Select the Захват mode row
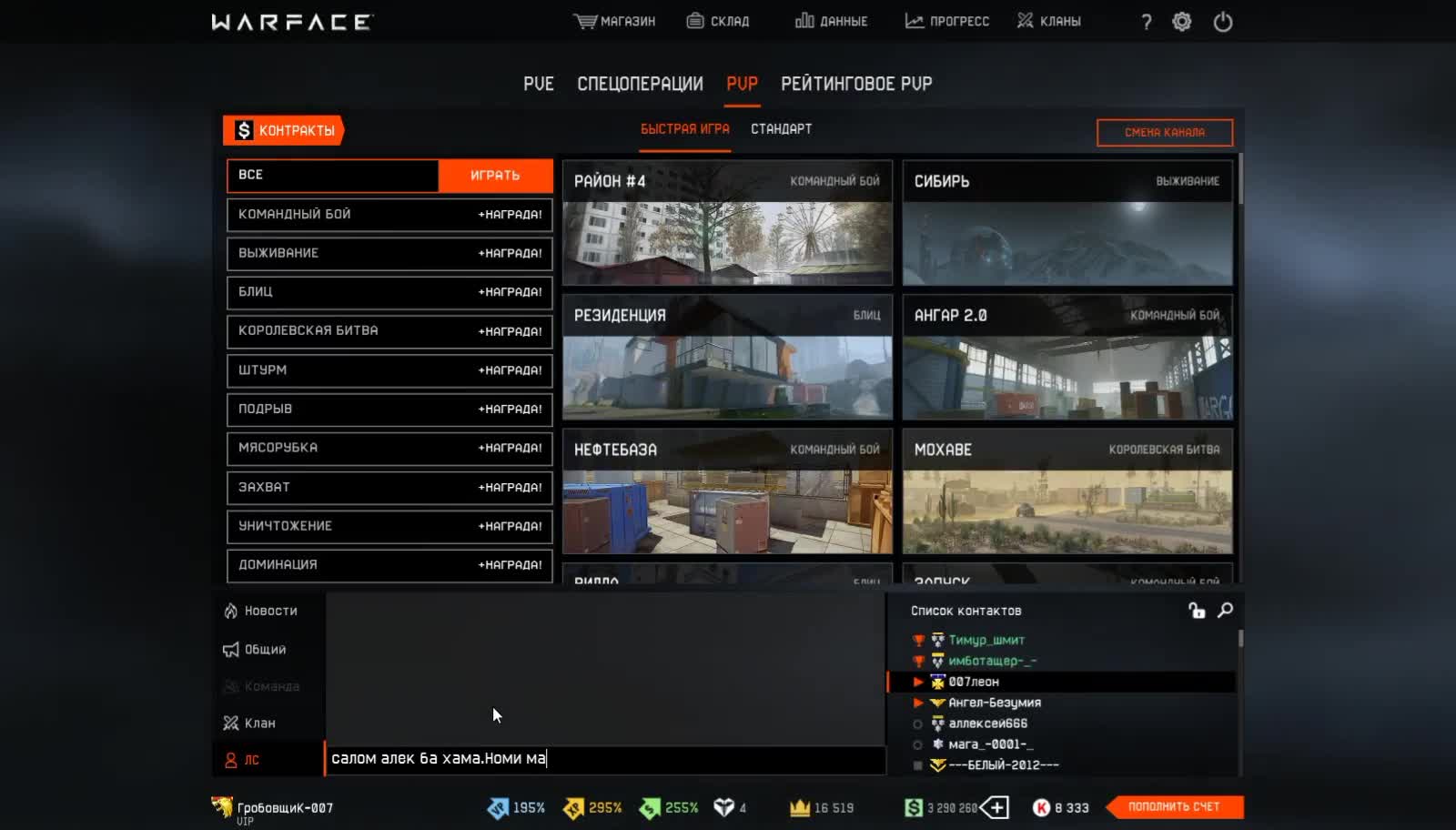The height and width of the screenshot is (830, 1456). pos(389,488)
